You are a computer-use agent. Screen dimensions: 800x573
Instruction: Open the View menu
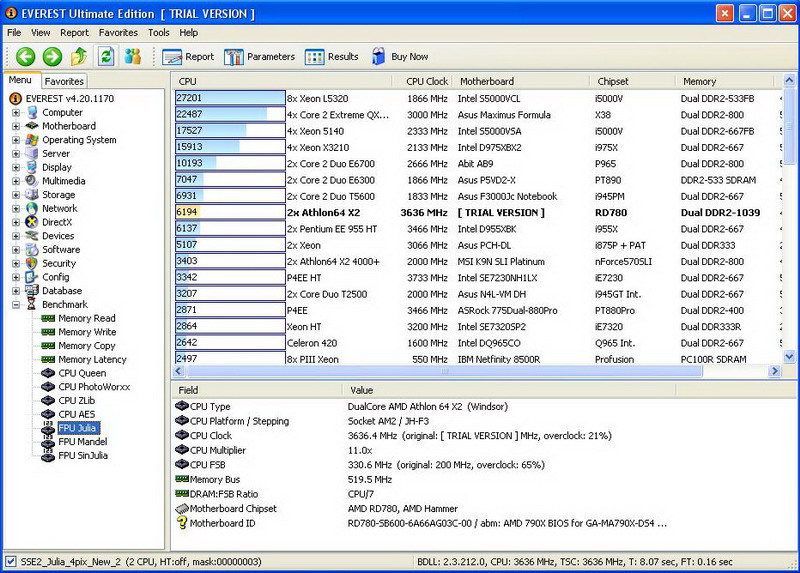pos(41,33)
